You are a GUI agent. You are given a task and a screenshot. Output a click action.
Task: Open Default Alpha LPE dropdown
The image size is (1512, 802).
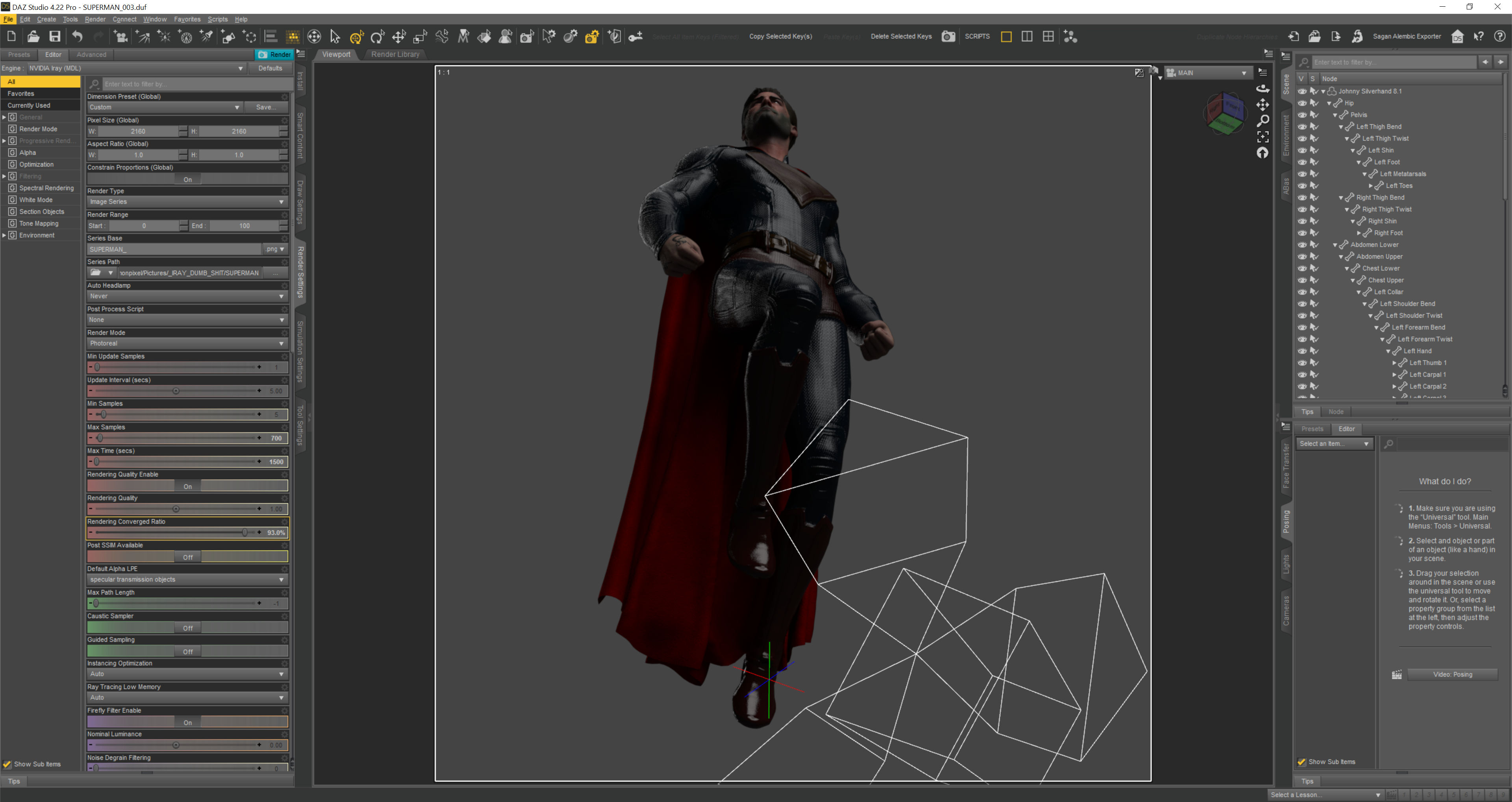[x=187, y=580]
